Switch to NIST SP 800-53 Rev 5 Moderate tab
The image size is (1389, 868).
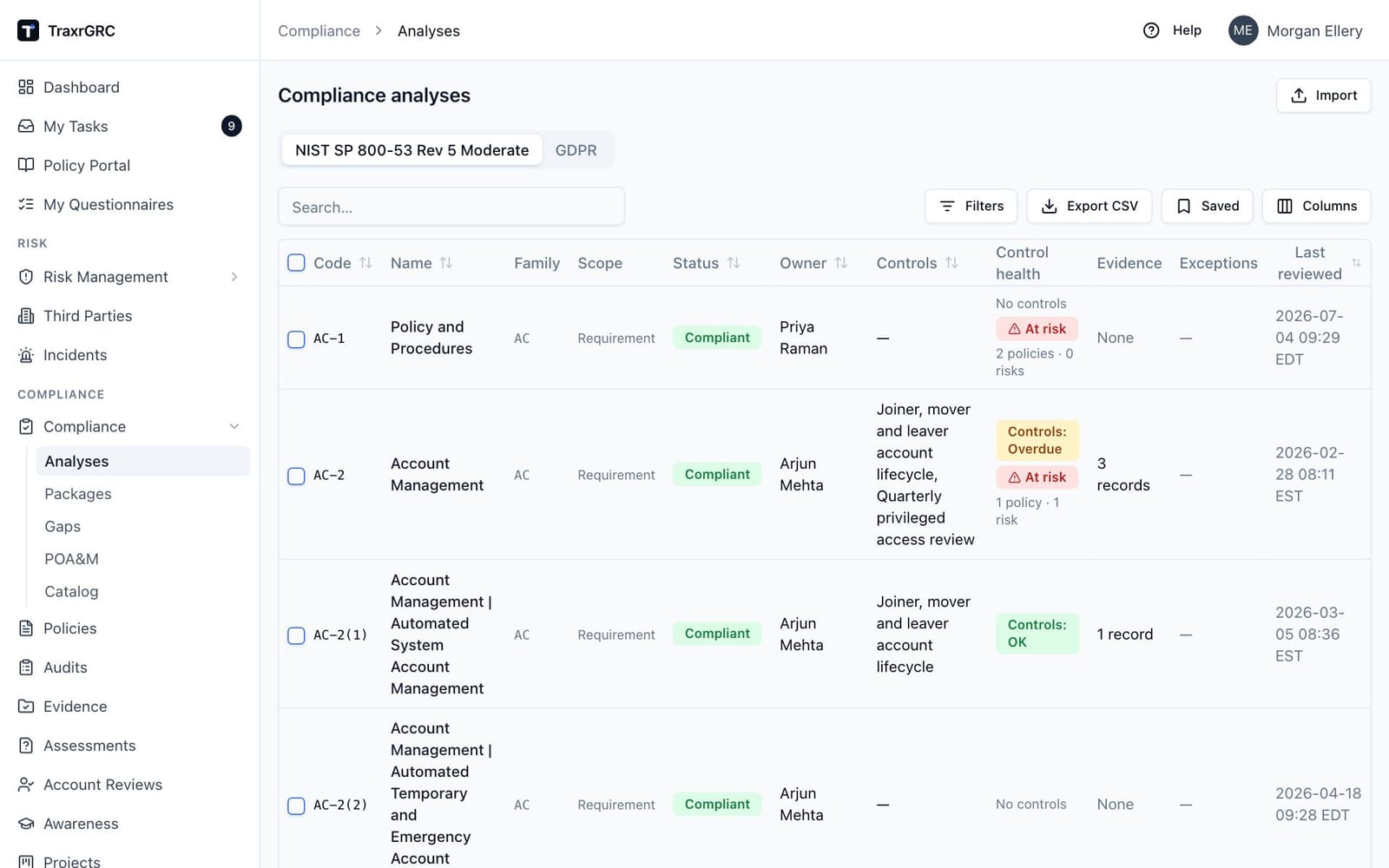click(x=411, y=150)
